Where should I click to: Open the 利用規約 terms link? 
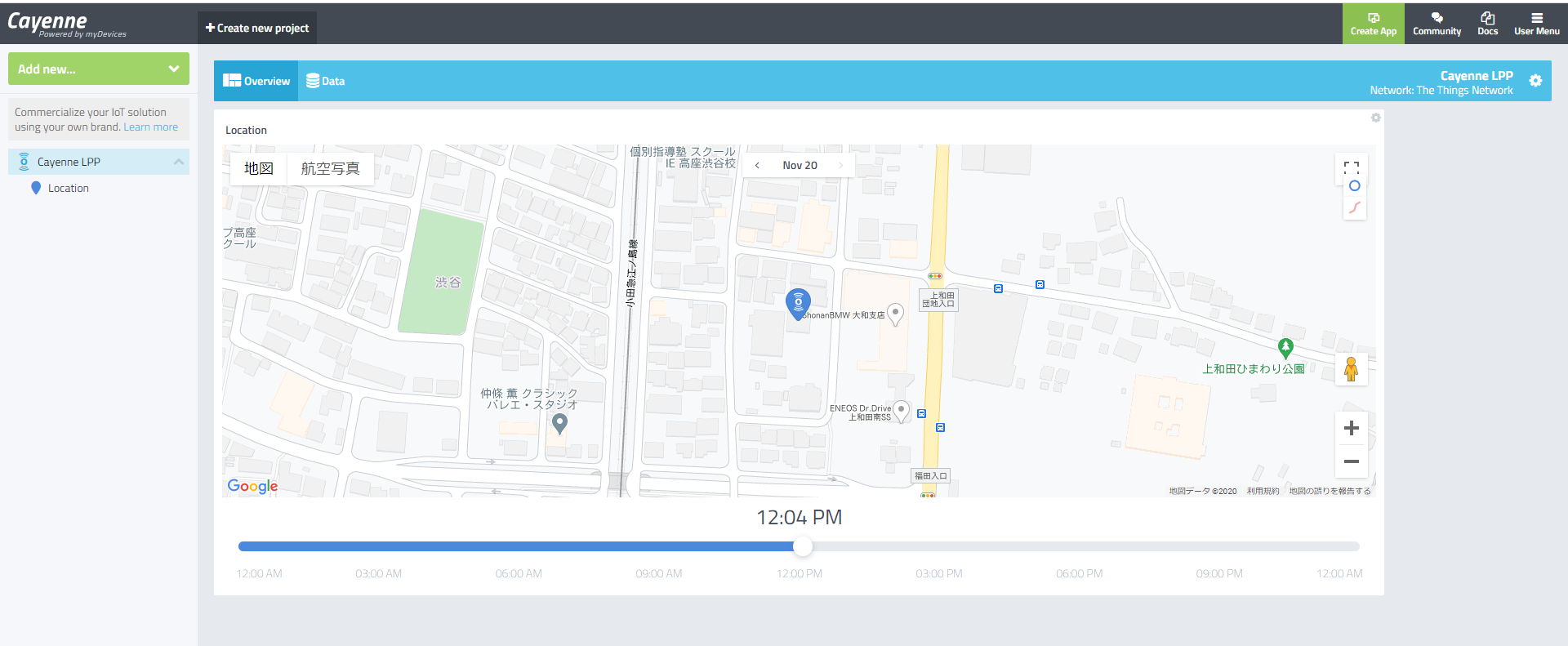[1263, 492]
